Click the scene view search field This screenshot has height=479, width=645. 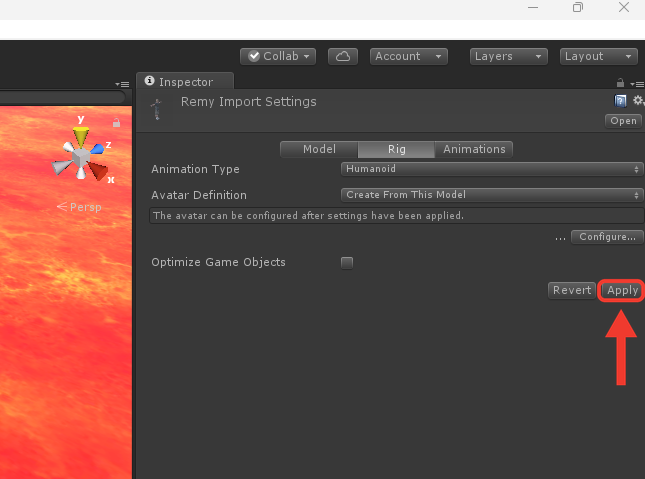62,98
